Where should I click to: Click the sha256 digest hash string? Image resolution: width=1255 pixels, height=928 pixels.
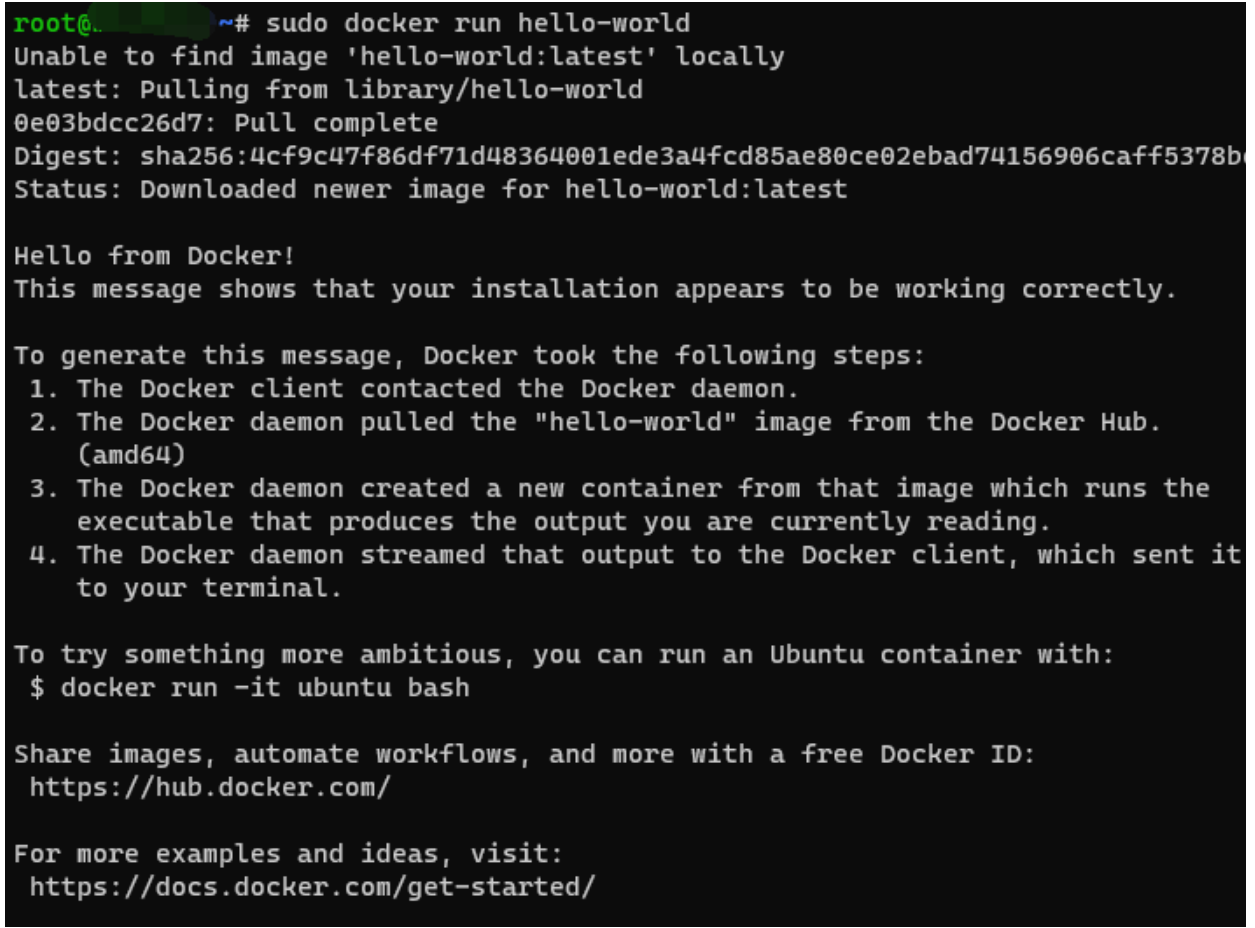coord(690,156)
